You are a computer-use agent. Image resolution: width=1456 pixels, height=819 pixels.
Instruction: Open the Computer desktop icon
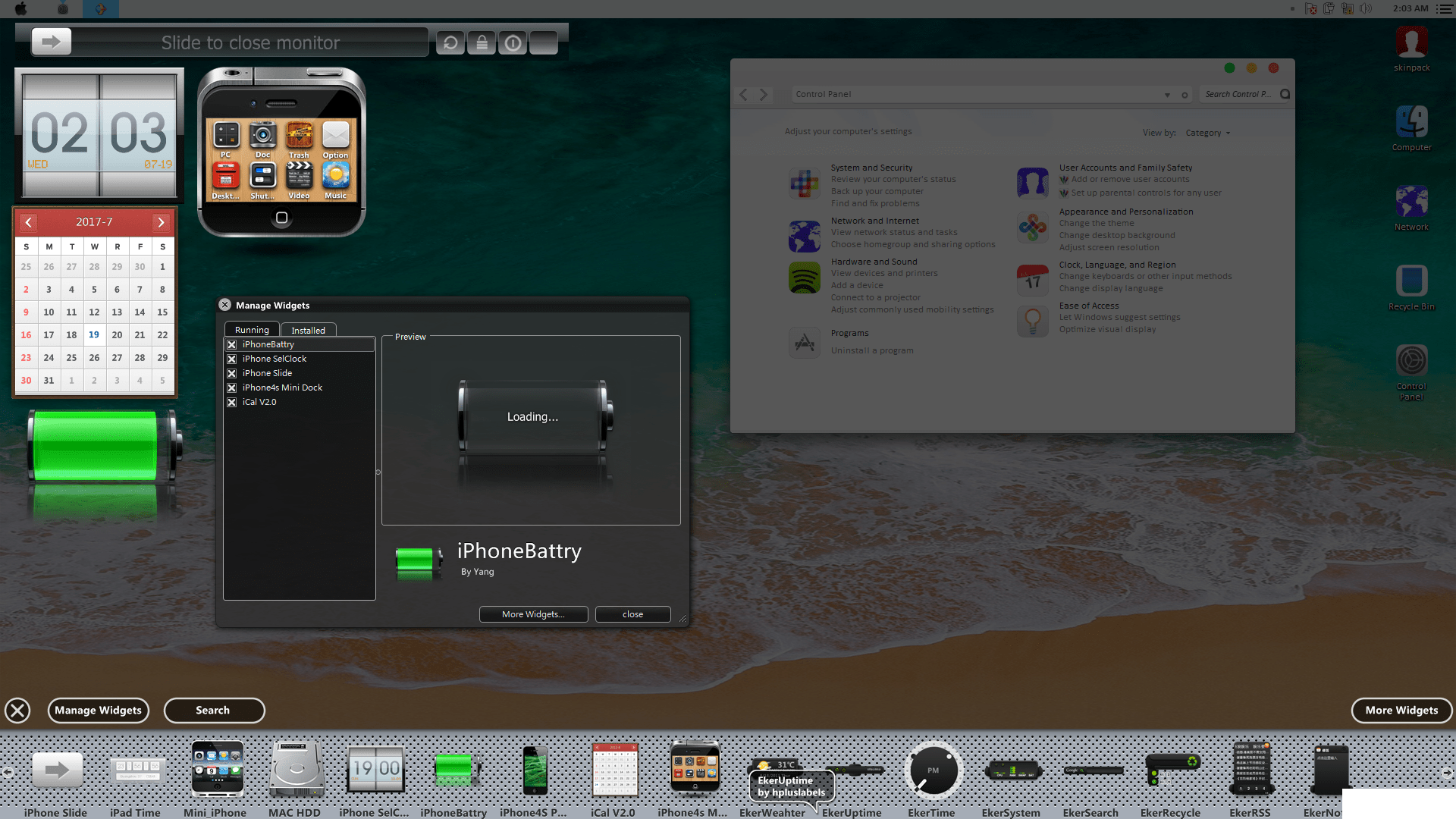(x=1411, y=128)
